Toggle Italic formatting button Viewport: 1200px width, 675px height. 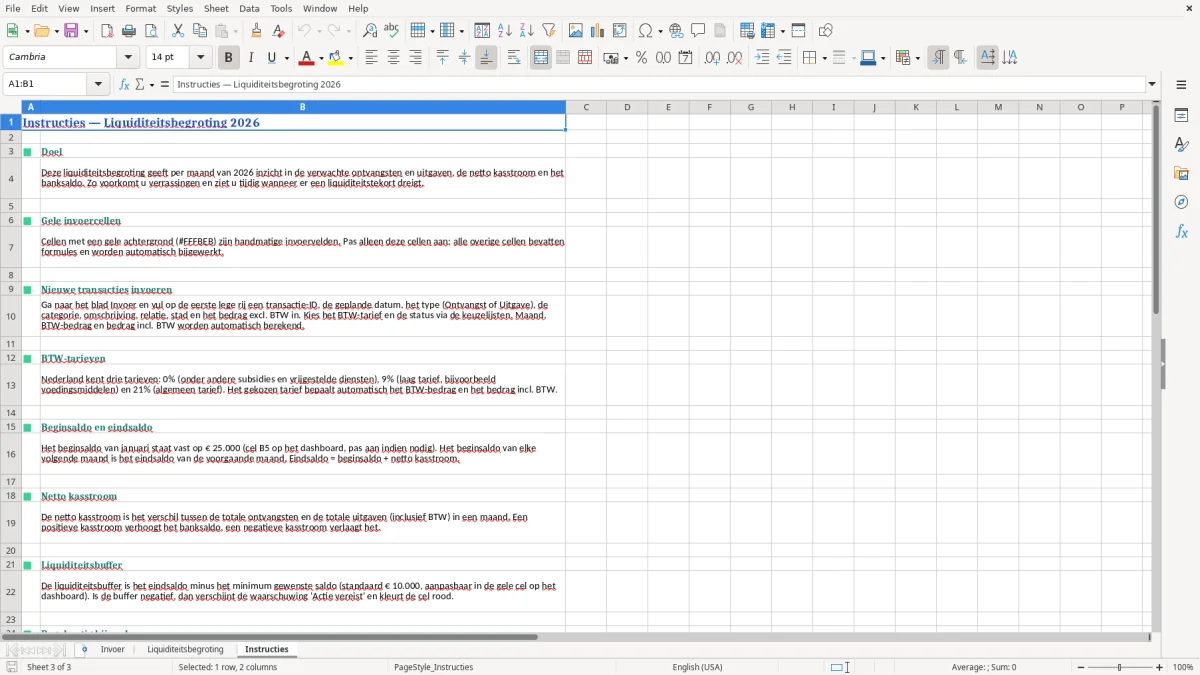coord(250,58)
